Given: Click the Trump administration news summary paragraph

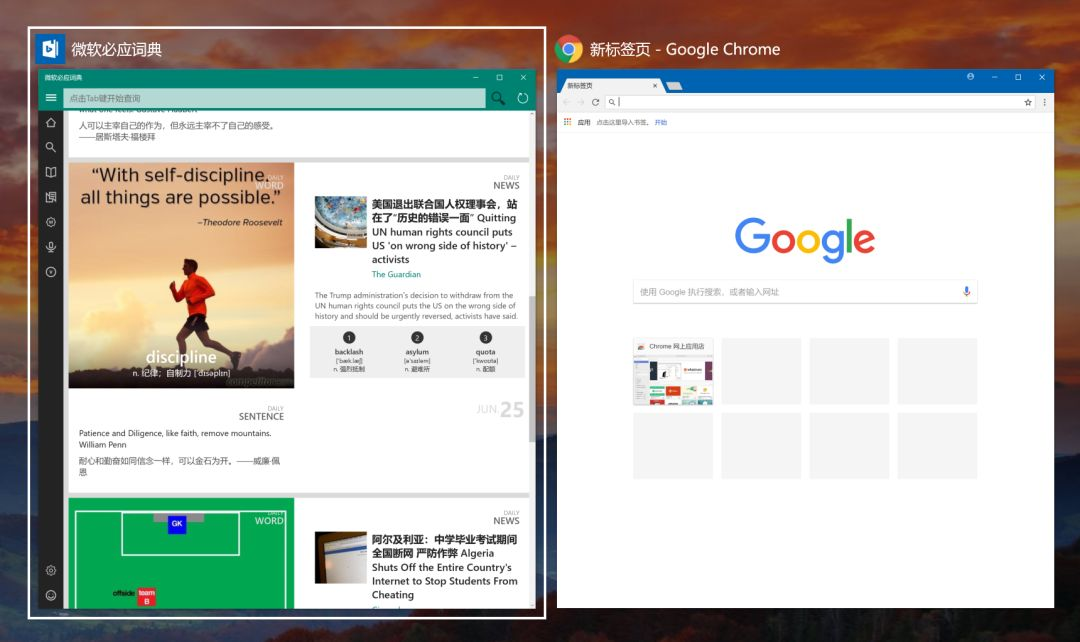Looking at the screenshot, I should click(x=416, y=306).
